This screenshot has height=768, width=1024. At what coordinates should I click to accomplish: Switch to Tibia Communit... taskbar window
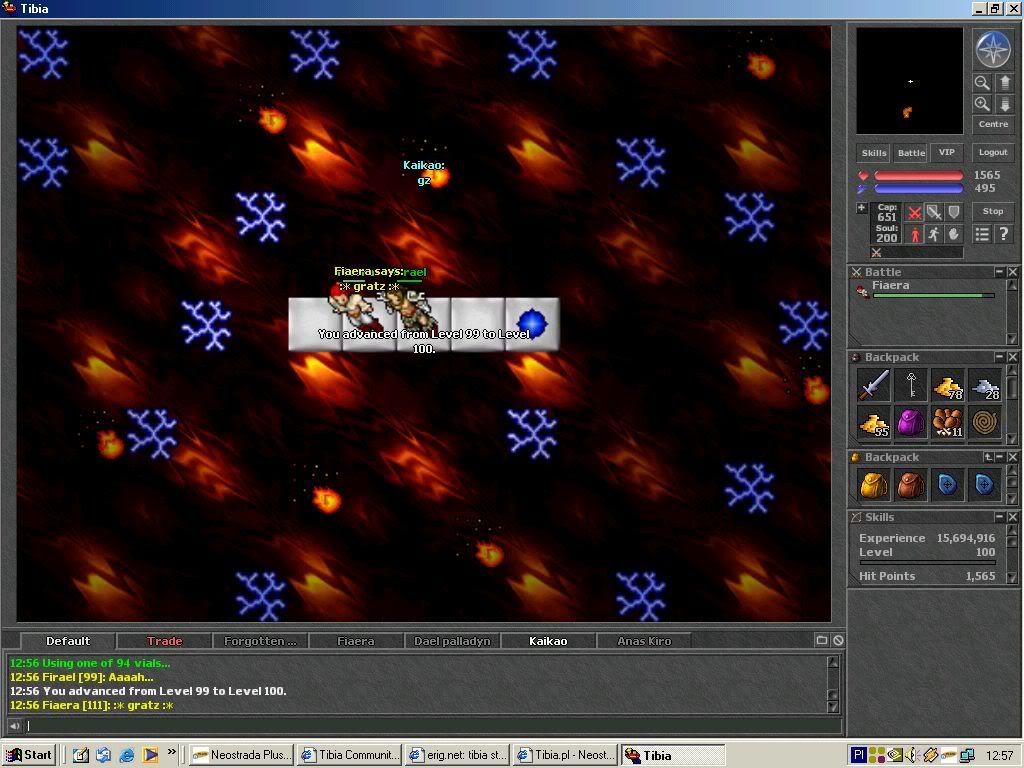351,755
